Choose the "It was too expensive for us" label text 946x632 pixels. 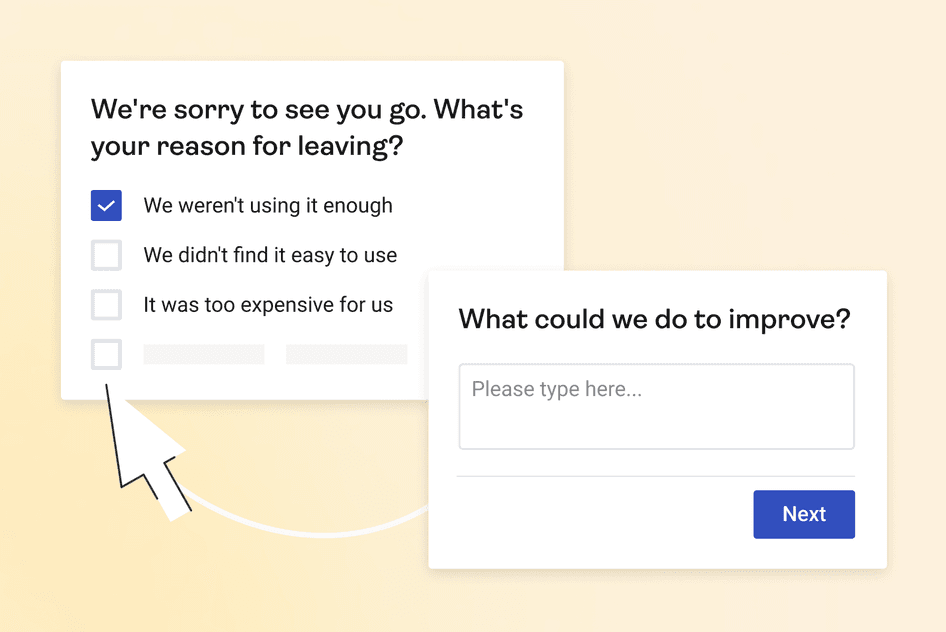click(268, 305)
